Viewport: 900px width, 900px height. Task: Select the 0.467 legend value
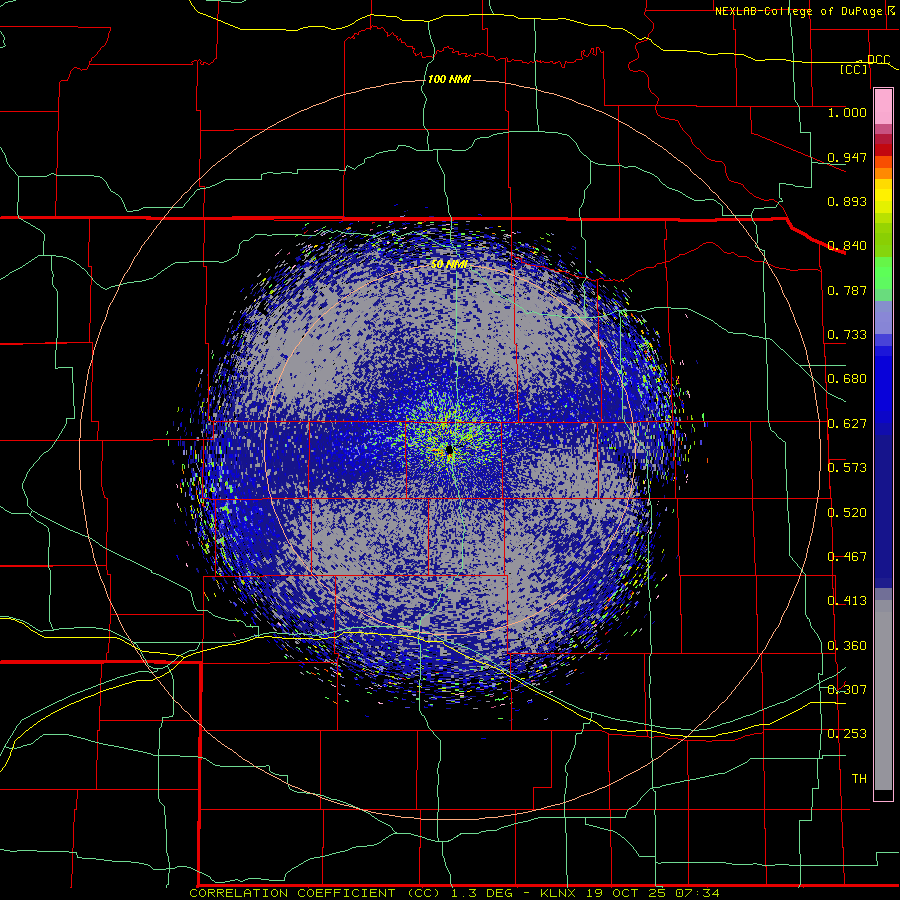coord(847,557)
